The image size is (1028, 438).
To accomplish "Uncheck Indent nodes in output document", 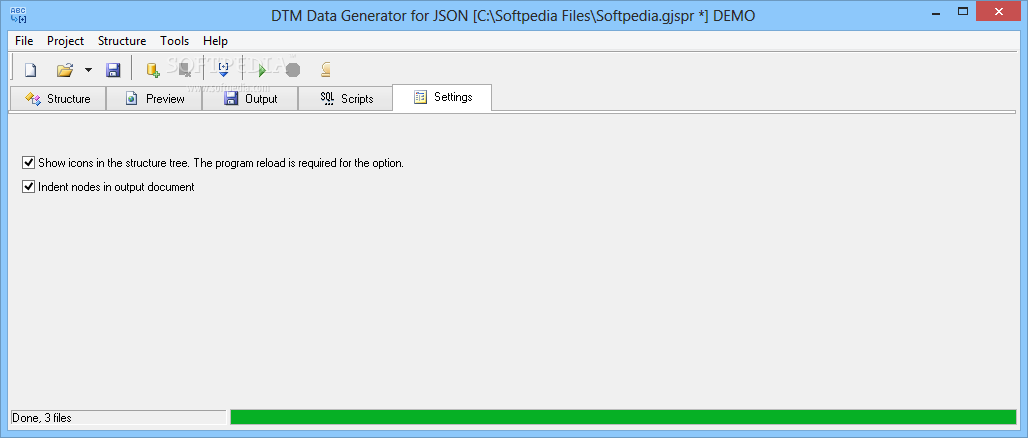I will point(28,186).
